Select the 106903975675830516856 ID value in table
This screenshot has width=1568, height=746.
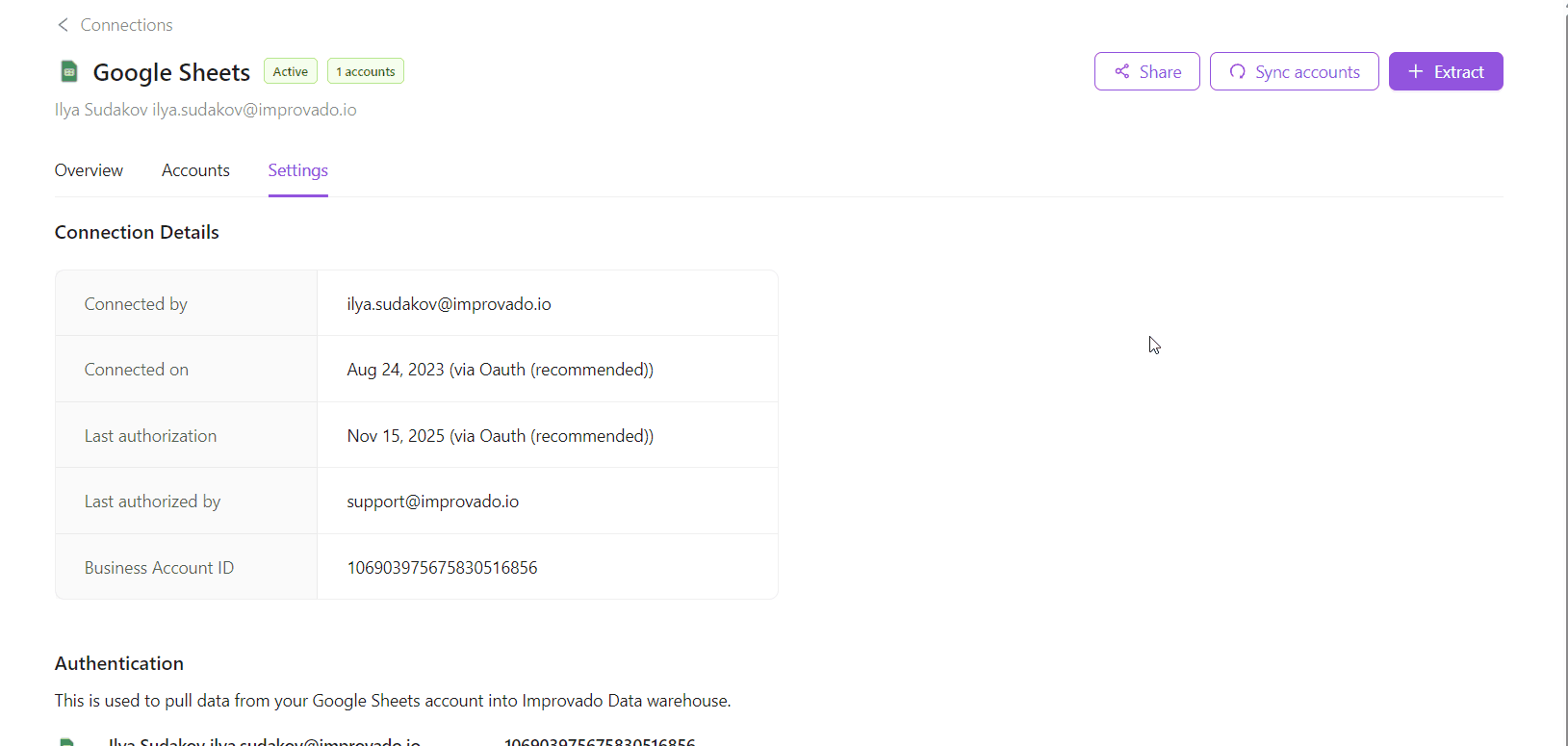[x=442, y=568]
